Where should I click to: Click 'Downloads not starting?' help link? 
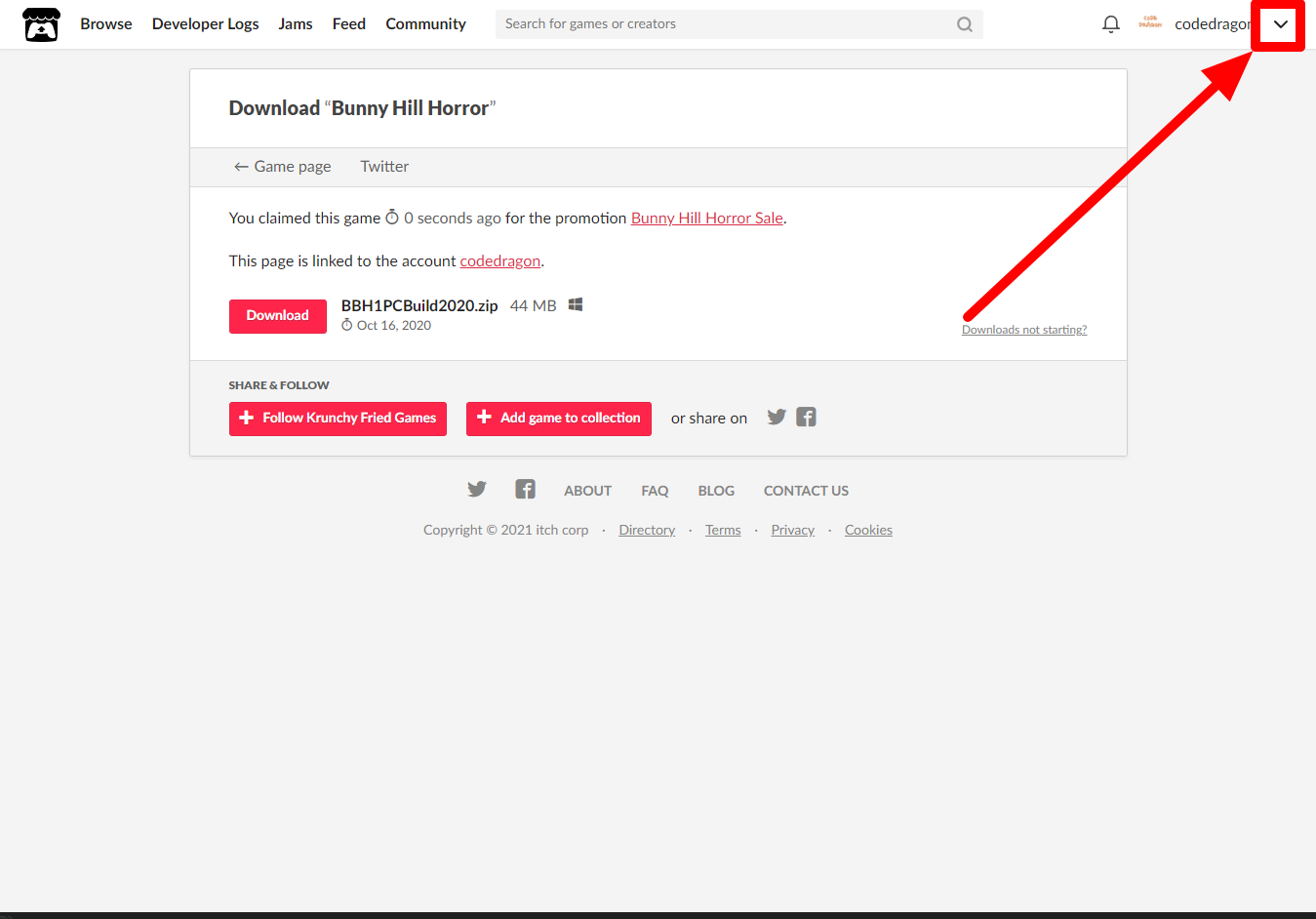pyautogui.click(x=1024, y=330)
